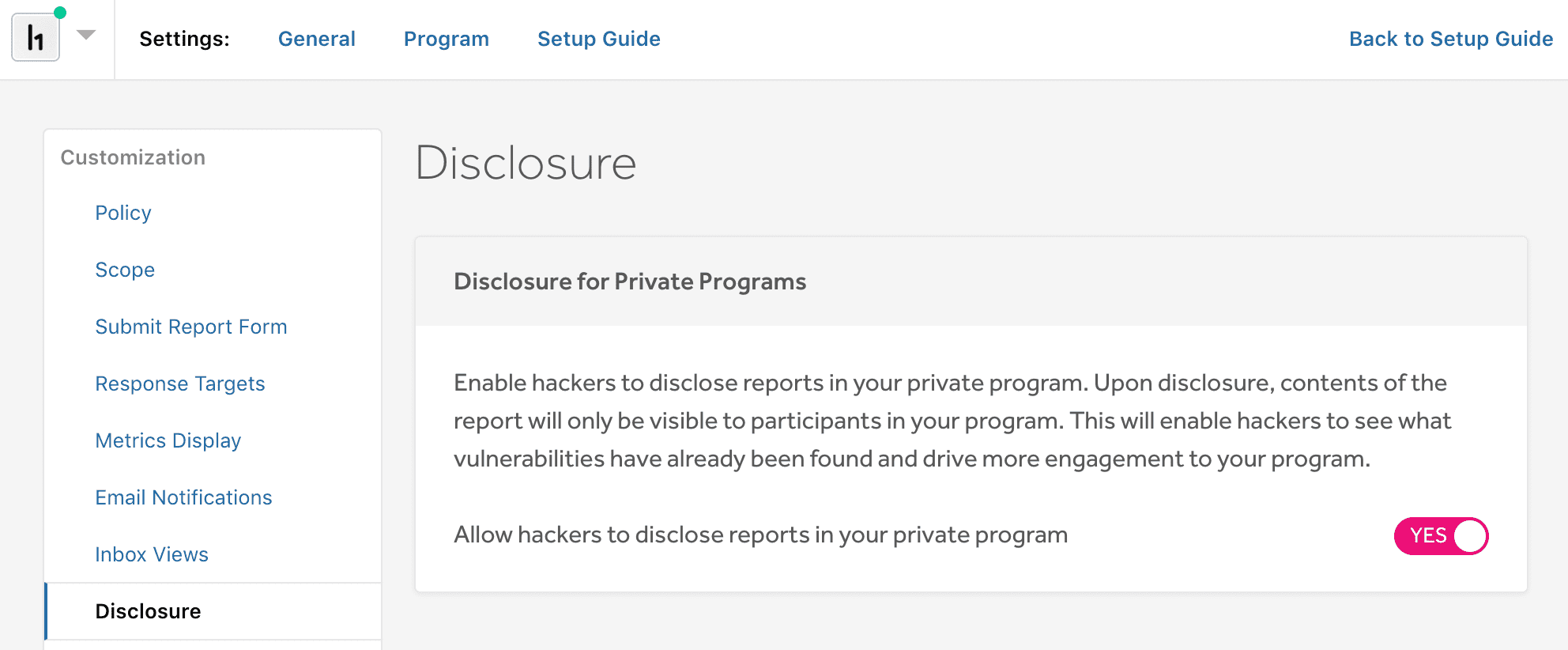Open Policy in the Customization sidebar

(122, 213)
